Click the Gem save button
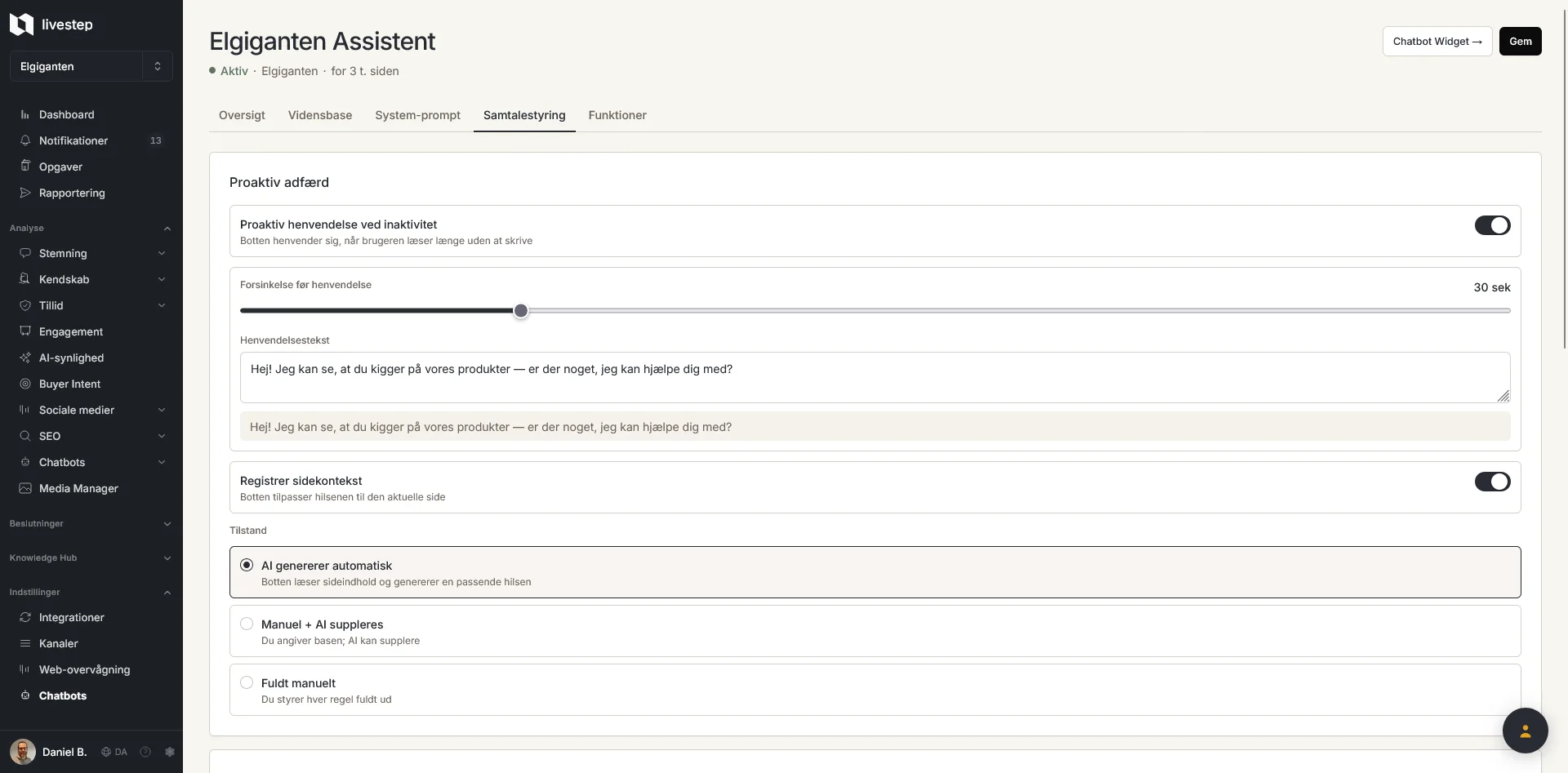 coord(1520,42)
